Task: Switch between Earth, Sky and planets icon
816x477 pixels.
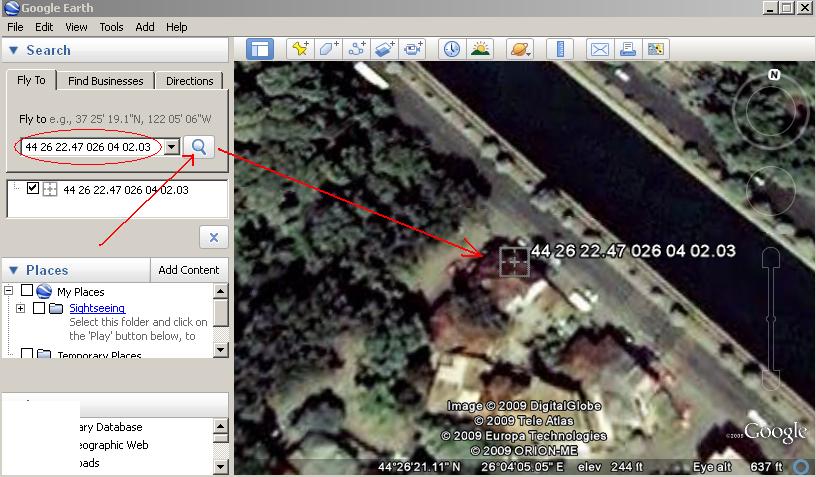Action: [520, 49]
